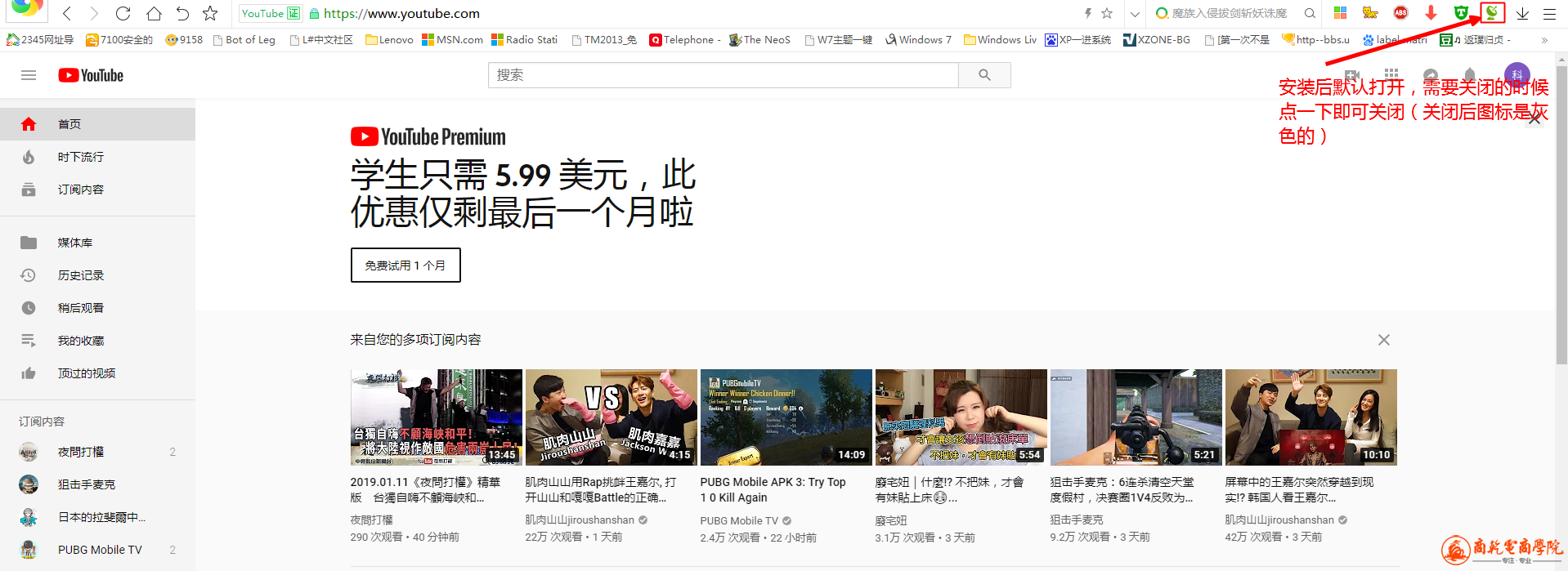Click the green shield extension icon

point(1461,13)
